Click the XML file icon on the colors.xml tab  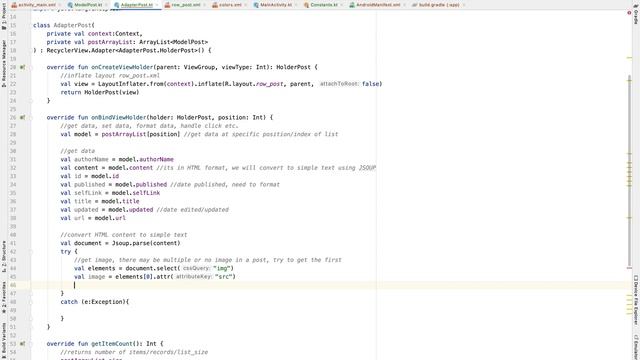[215, 5]
